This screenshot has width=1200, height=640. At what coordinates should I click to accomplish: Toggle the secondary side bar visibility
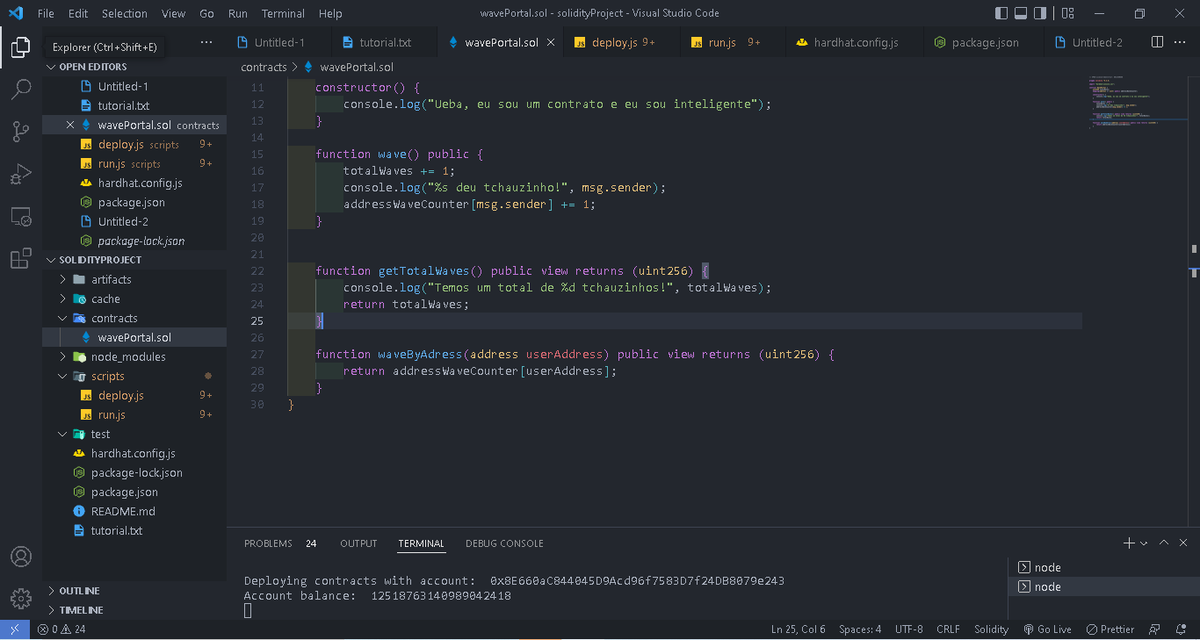(x=1040, y=13)
